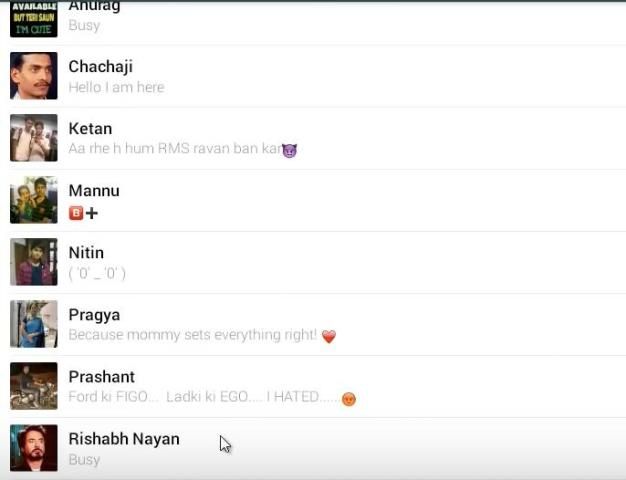
Task: Select the Chachaji contact name
Action: pos(101,66)
